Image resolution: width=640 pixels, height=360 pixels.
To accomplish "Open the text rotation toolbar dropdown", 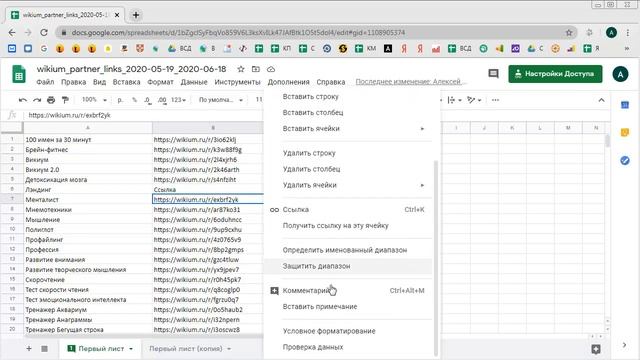I will [474, 100].
